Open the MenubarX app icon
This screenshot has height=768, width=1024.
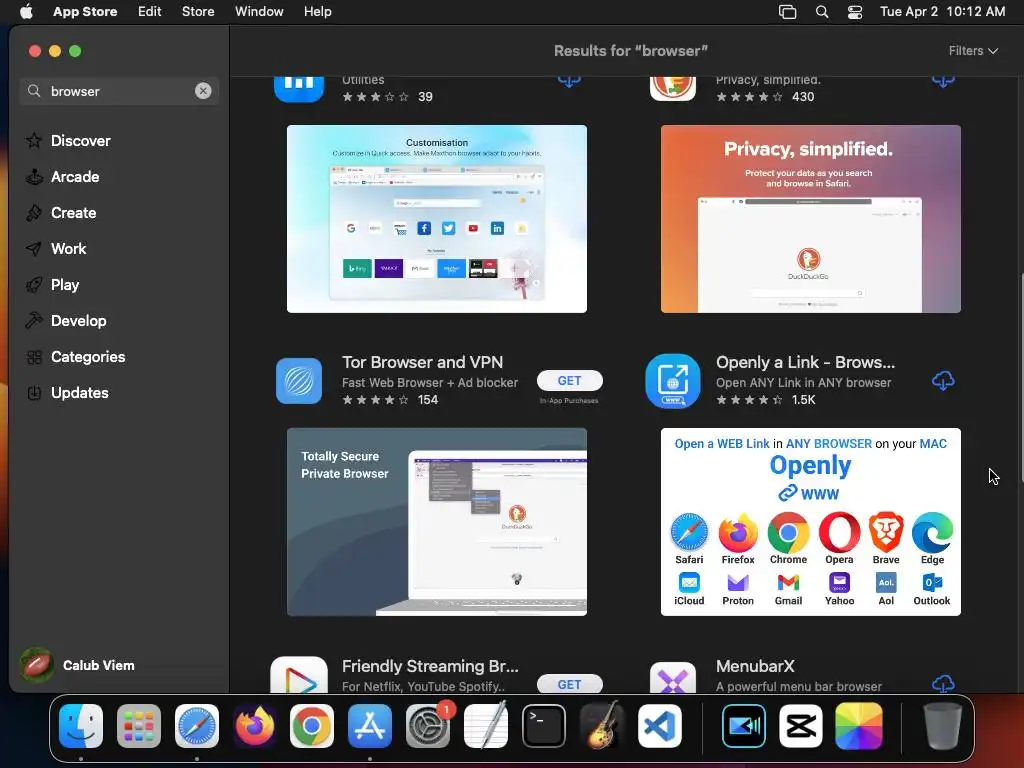click(x=673, y=677)
